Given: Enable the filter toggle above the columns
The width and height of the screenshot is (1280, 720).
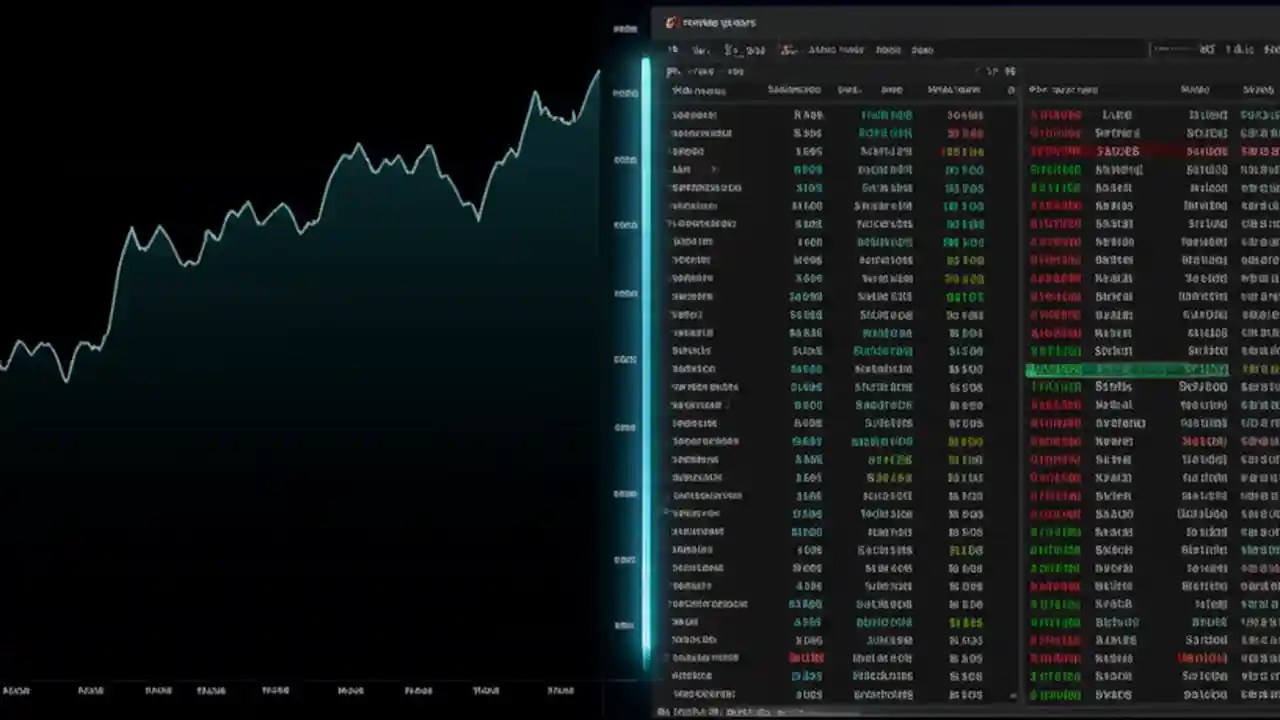Looking at the screenshot, I should (1010, 90).
